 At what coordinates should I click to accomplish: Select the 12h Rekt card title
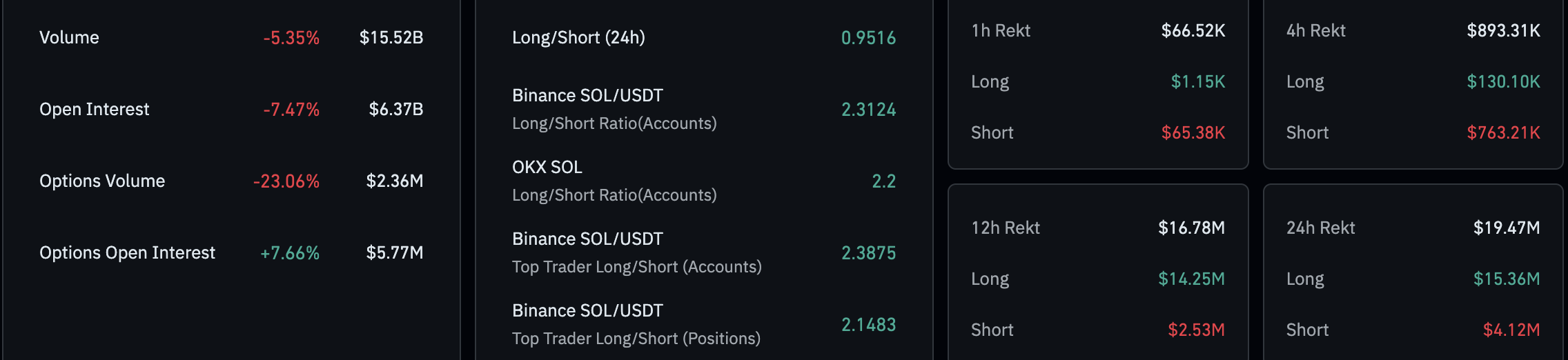point(1006,228)
